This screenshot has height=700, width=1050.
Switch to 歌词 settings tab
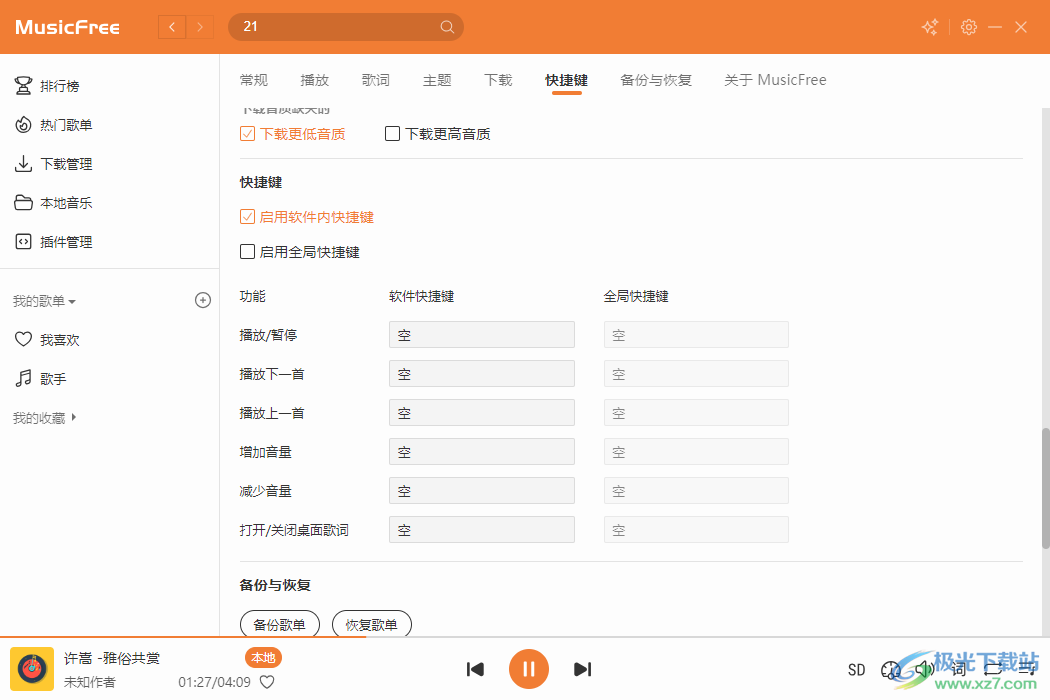376,80
